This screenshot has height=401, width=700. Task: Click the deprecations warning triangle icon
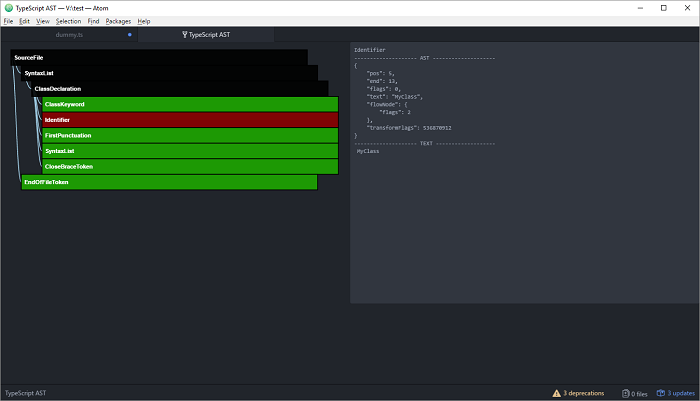[556, 393]
